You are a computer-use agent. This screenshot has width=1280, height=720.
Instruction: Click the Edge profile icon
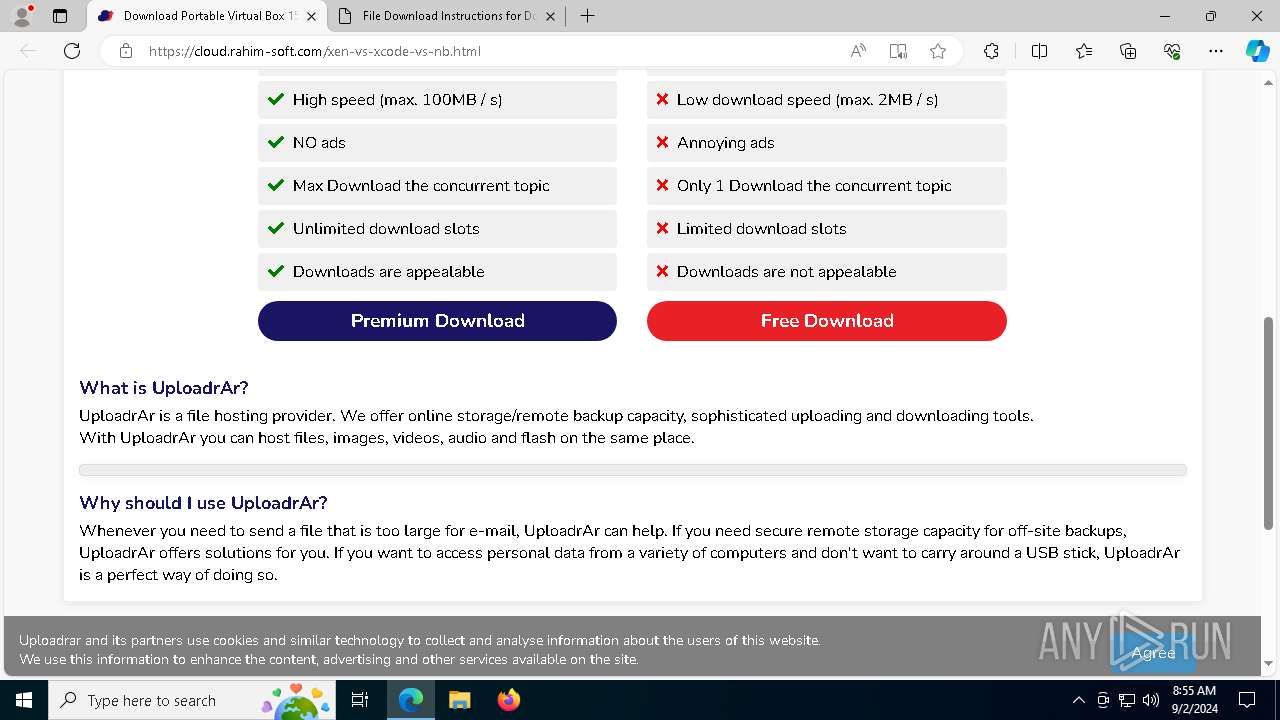(x=22, y=16)
